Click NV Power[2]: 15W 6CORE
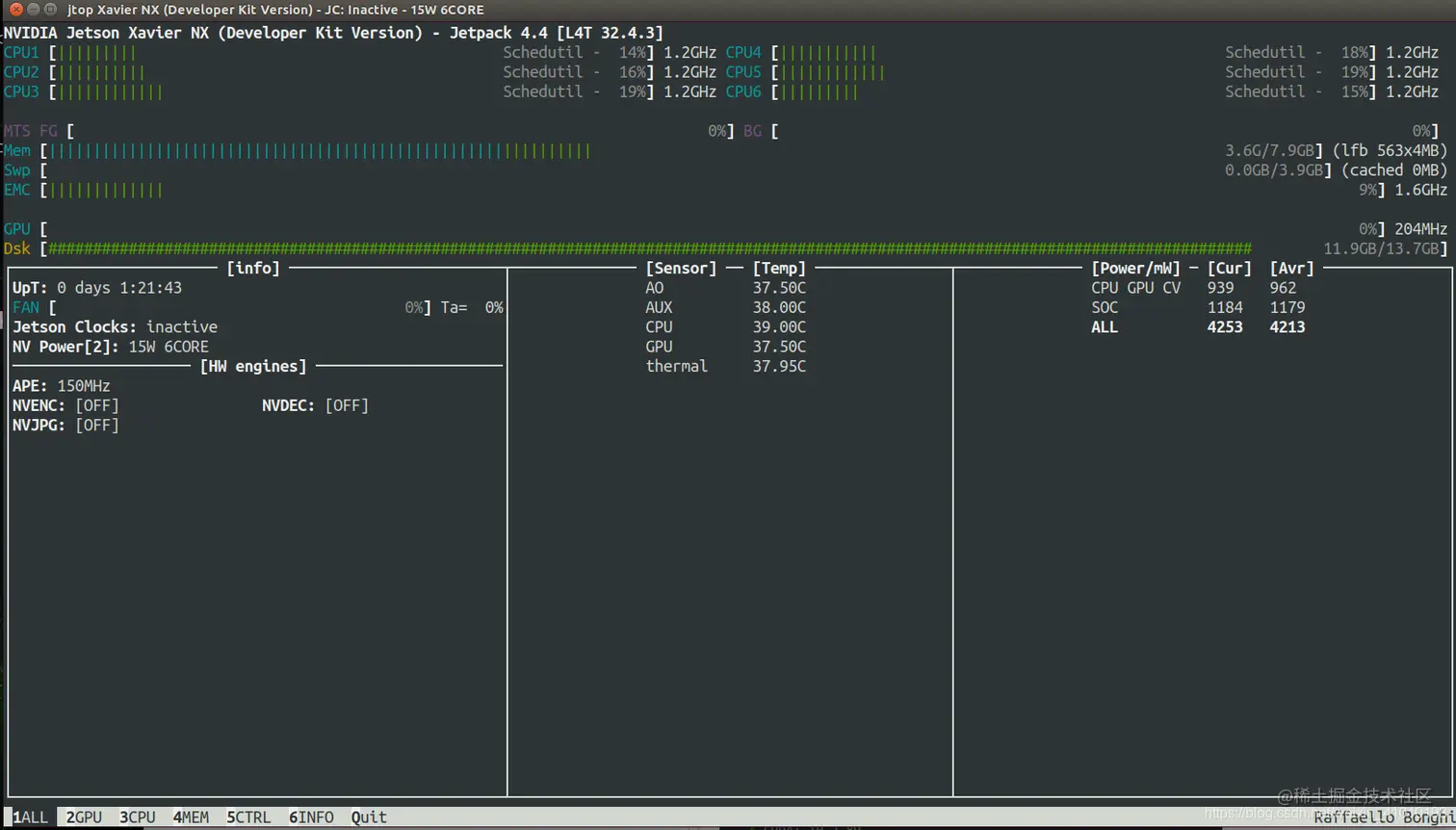The width and height of the screenshot is (1456, 830). (110, 347)
